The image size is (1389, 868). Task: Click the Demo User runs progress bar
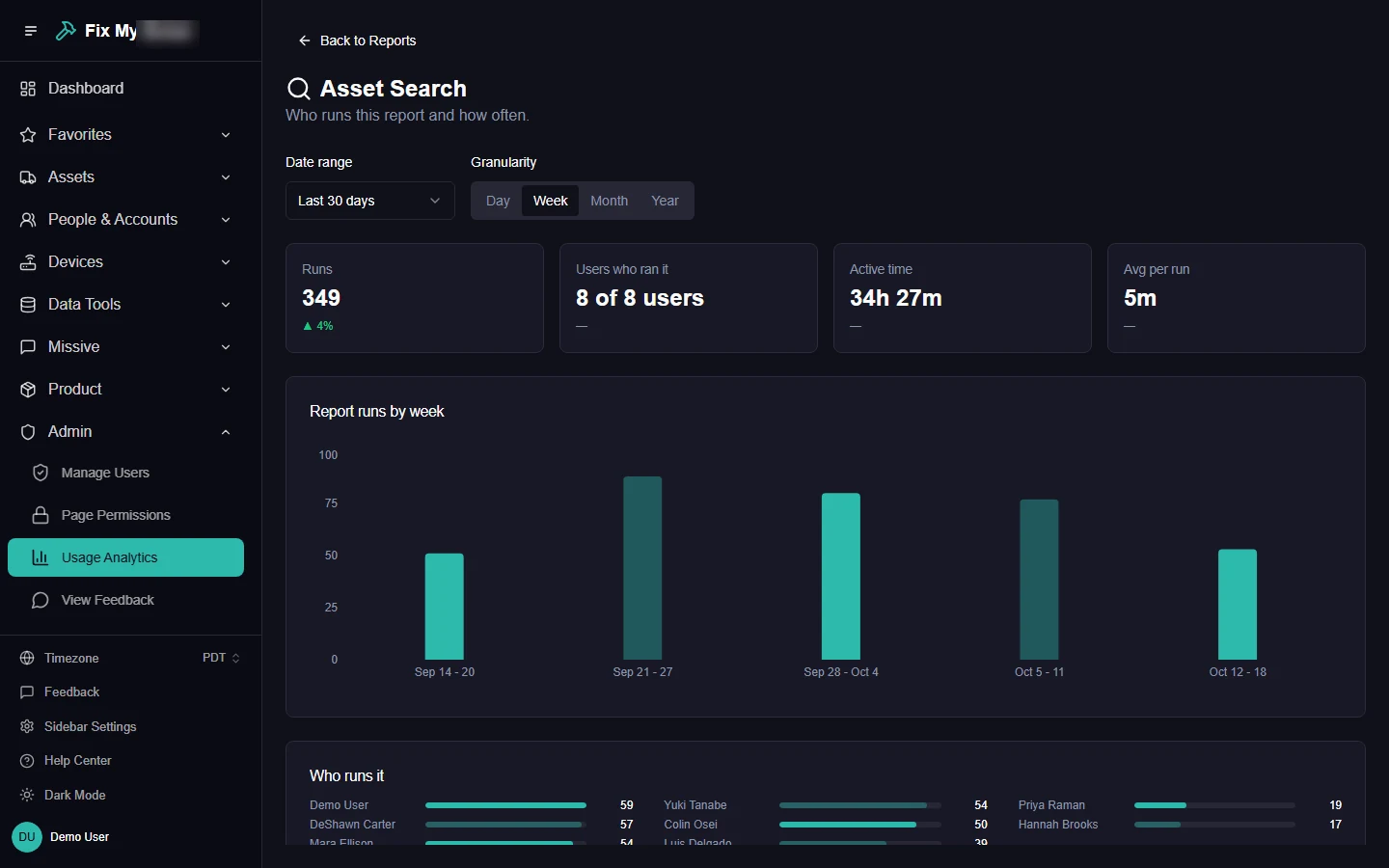click(x=505, y=805)
